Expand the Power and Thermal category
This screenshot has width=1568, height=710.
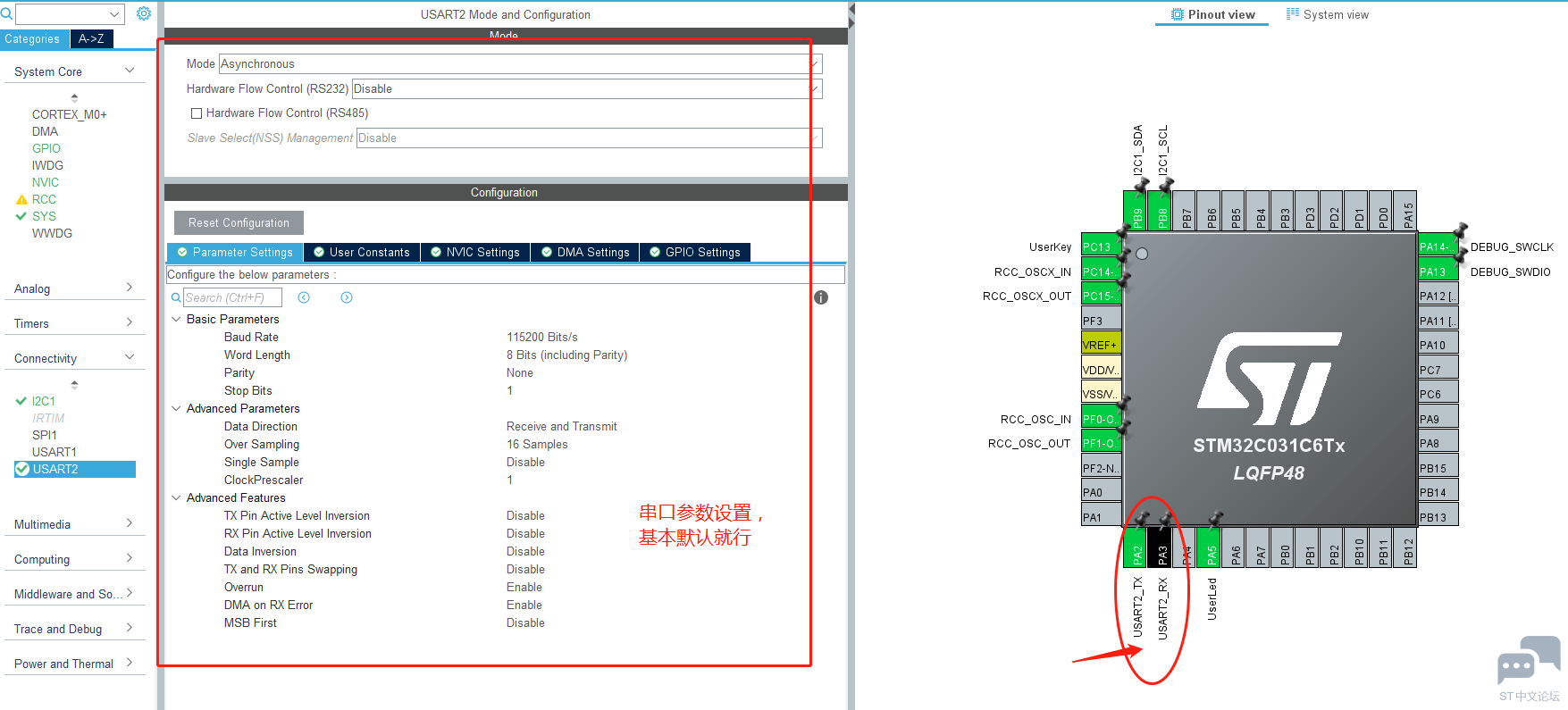click(130, 663)
